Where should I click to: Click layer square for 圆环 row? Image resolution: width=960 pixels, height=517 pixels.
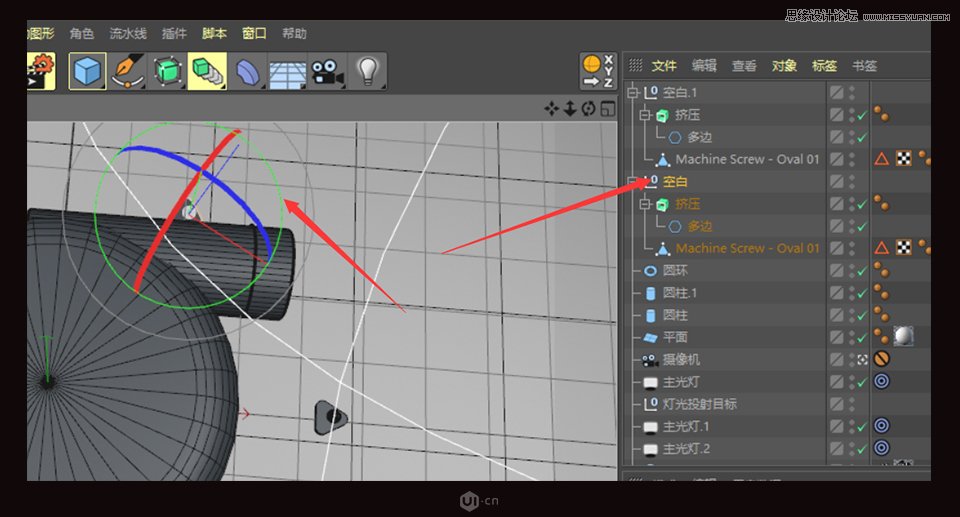[x=836, y=270]
